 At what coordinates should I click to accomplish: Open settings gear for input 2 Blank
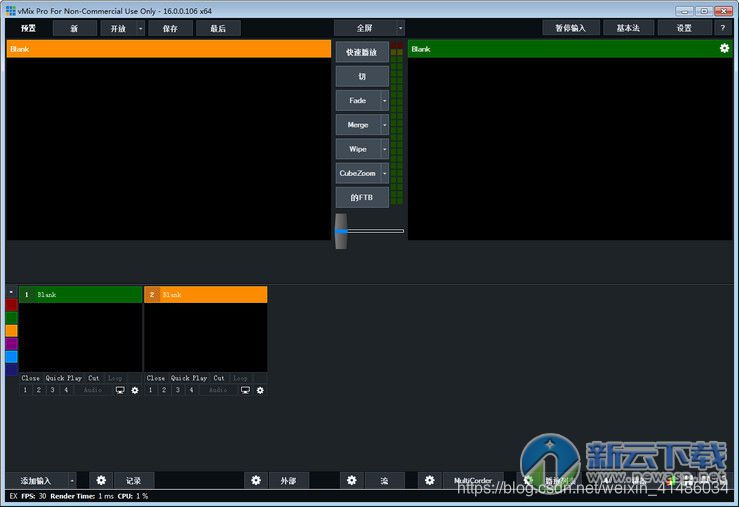coord(260,390)
